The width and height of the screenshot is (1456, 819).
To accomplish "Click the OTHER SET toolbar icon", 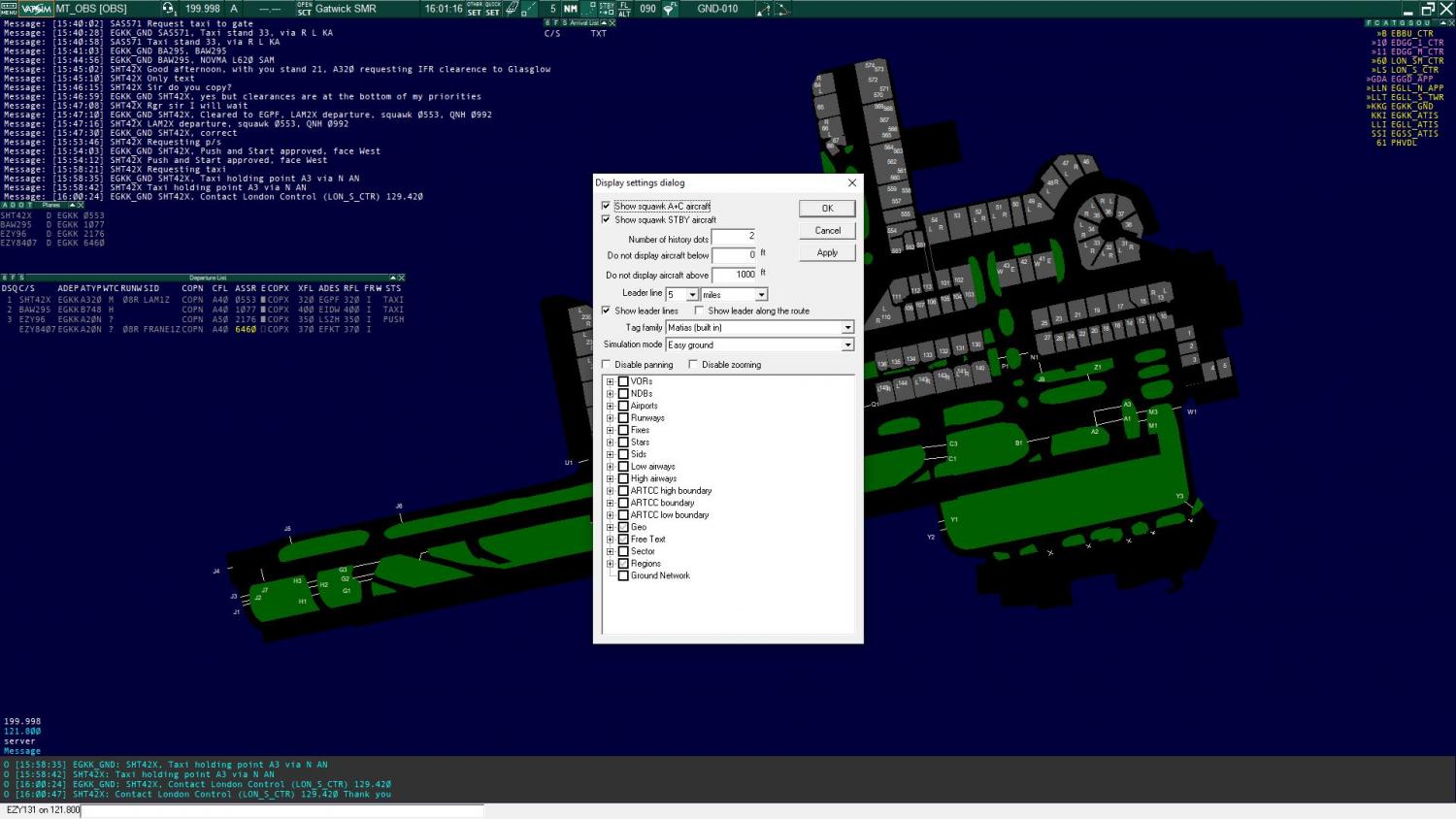I will point(475,9).
